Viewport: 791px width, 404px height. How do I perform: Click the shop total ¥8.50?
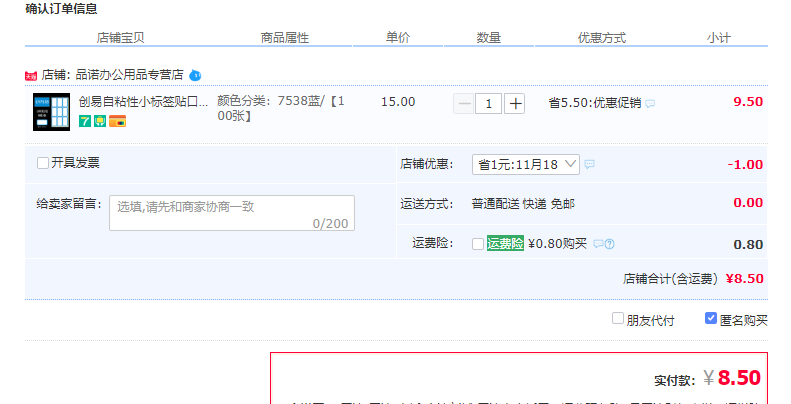point(744,278)
